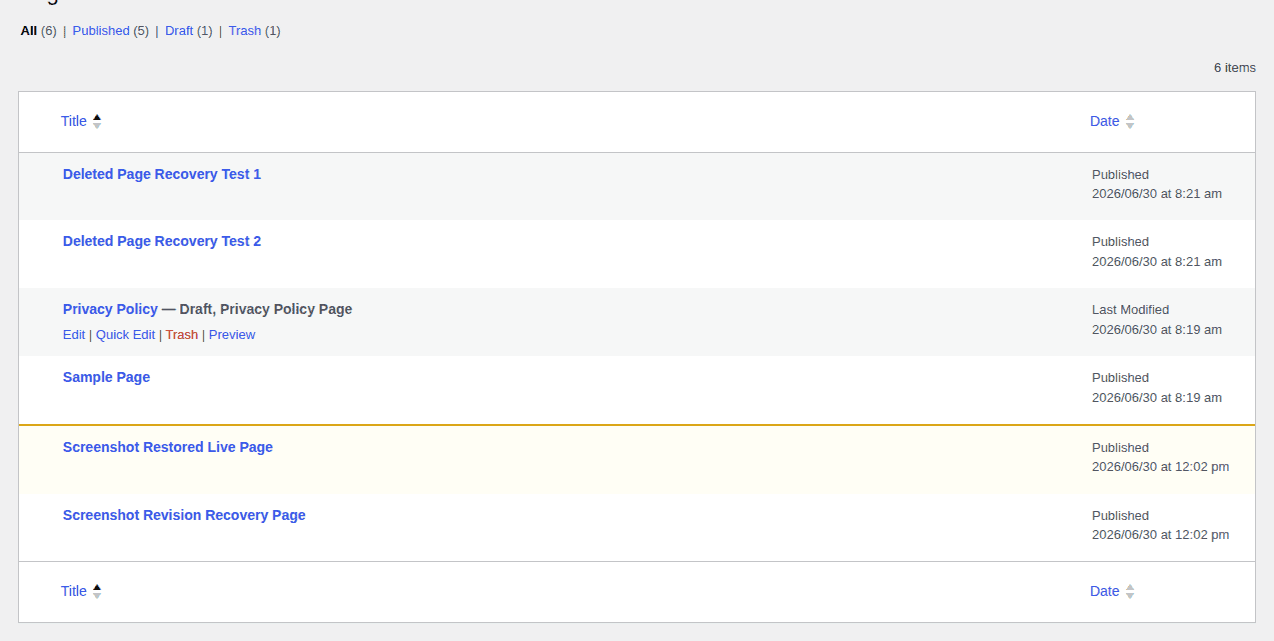1274x641 pixels.
Task: Filter pages by Draft status
Action: [179, 31]
